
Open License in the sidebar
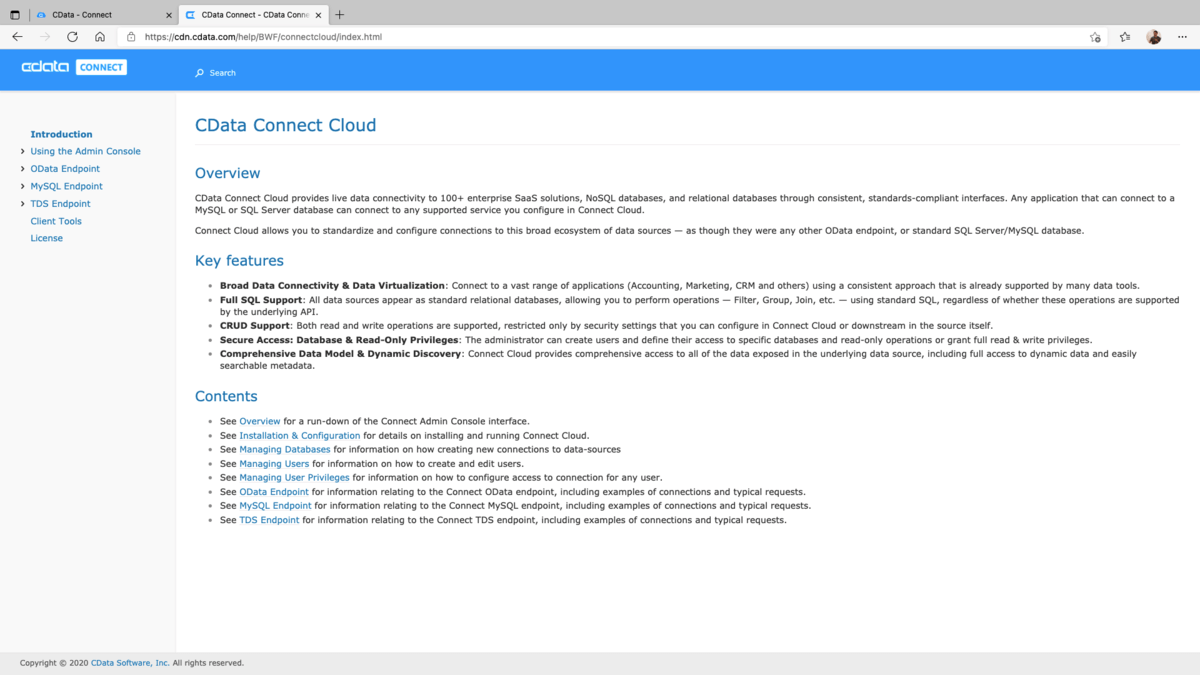(46, 238)
